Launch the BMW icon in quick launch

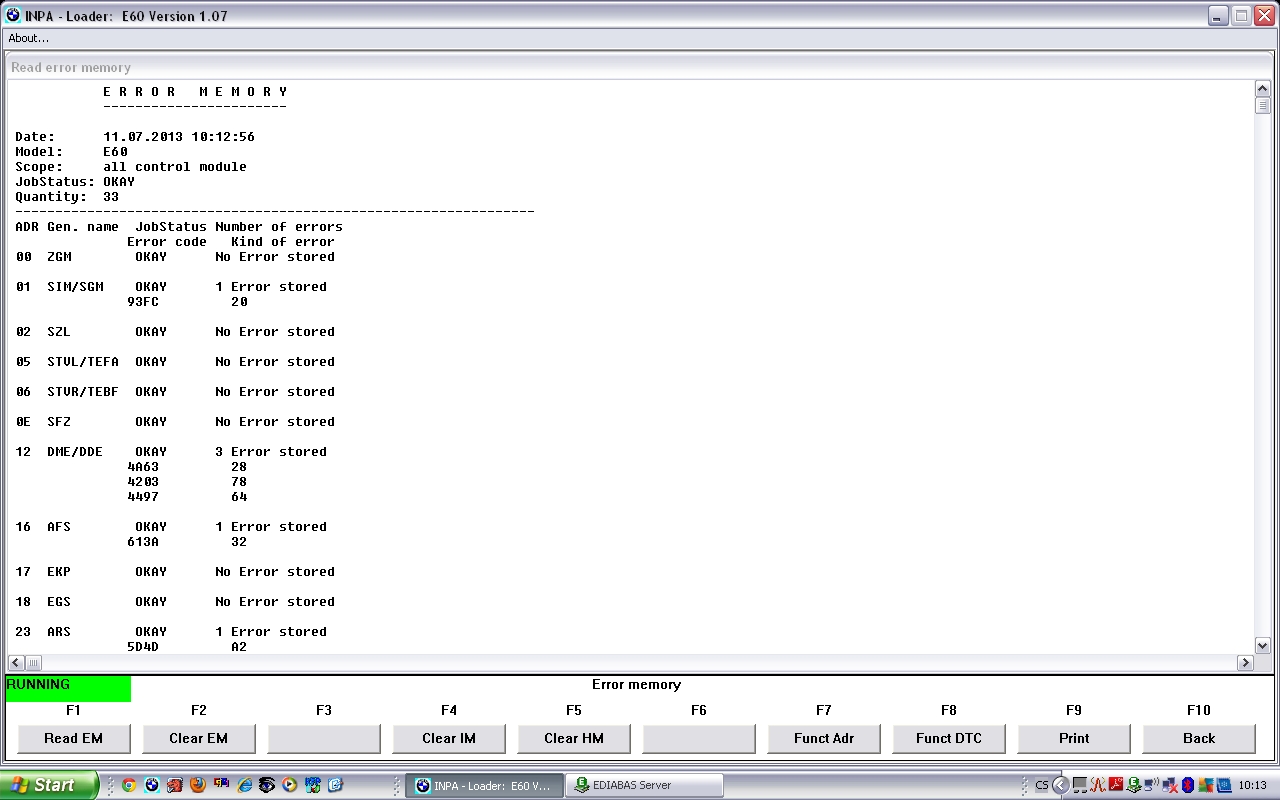[x=152, y=785]
